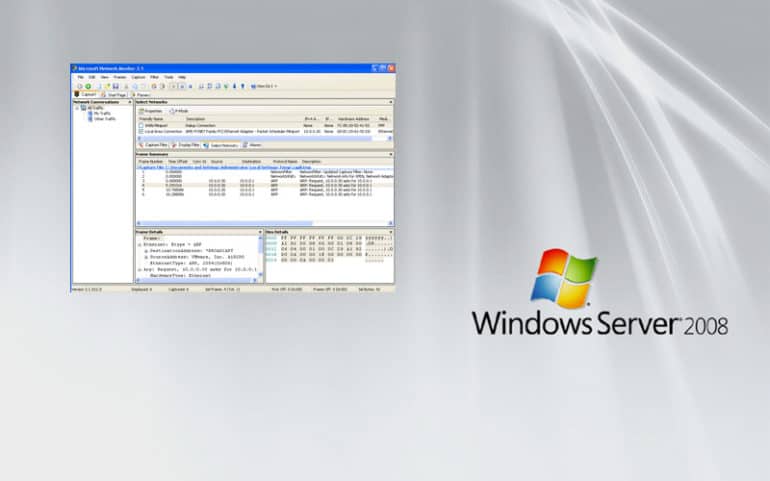
Task: Click the Frame Details horizontal scrollbar
Action: [x=197, y=280]
